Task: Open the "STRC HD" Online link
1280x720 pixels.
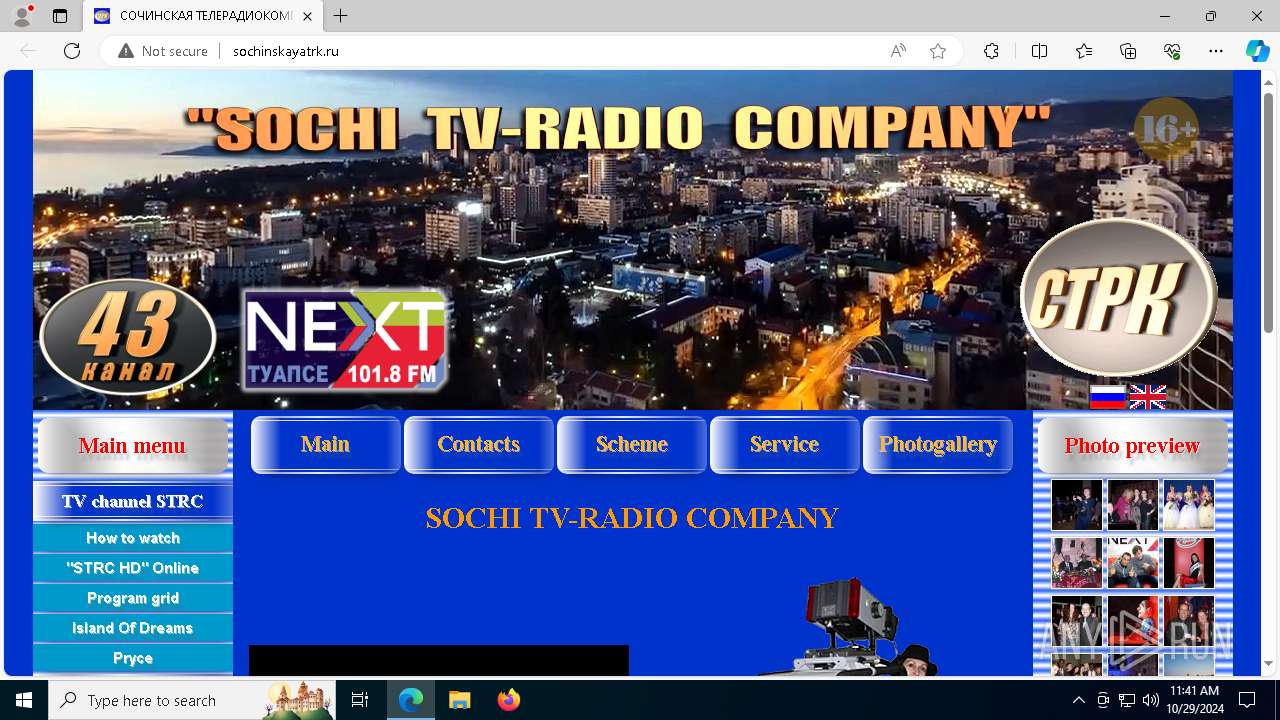Action: pos(133,568)
